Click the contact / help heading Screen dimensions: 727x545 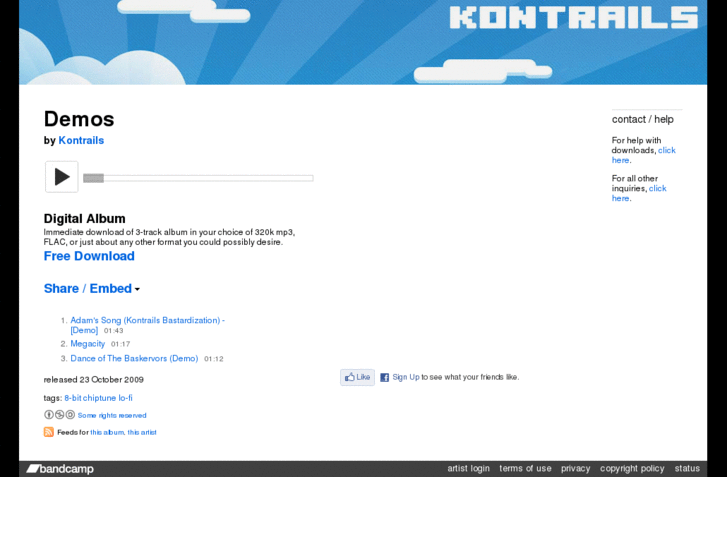point(643,119)
